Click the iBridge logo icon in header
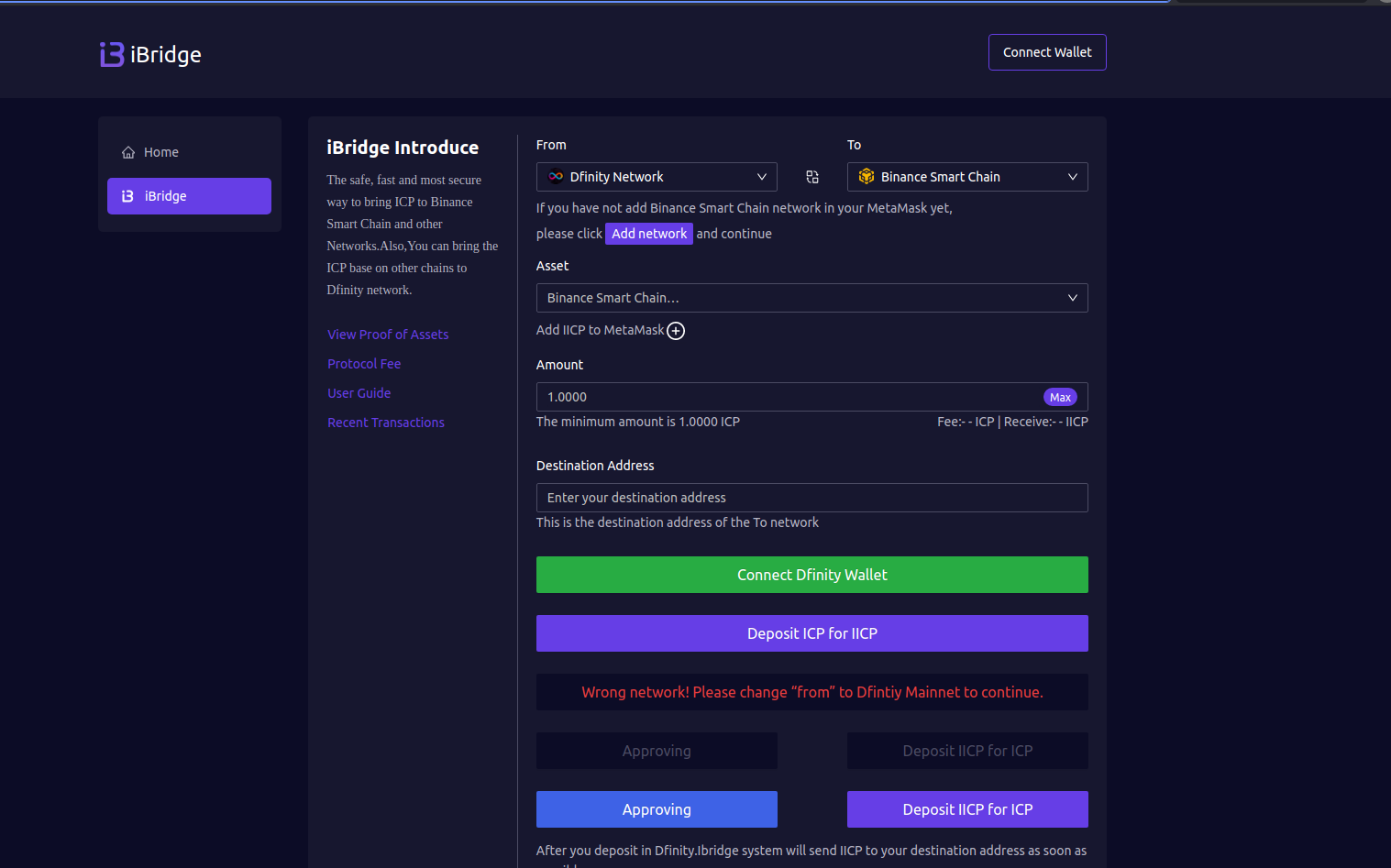The width and height of the screenshot is (1391, 868). pos(112,54)
